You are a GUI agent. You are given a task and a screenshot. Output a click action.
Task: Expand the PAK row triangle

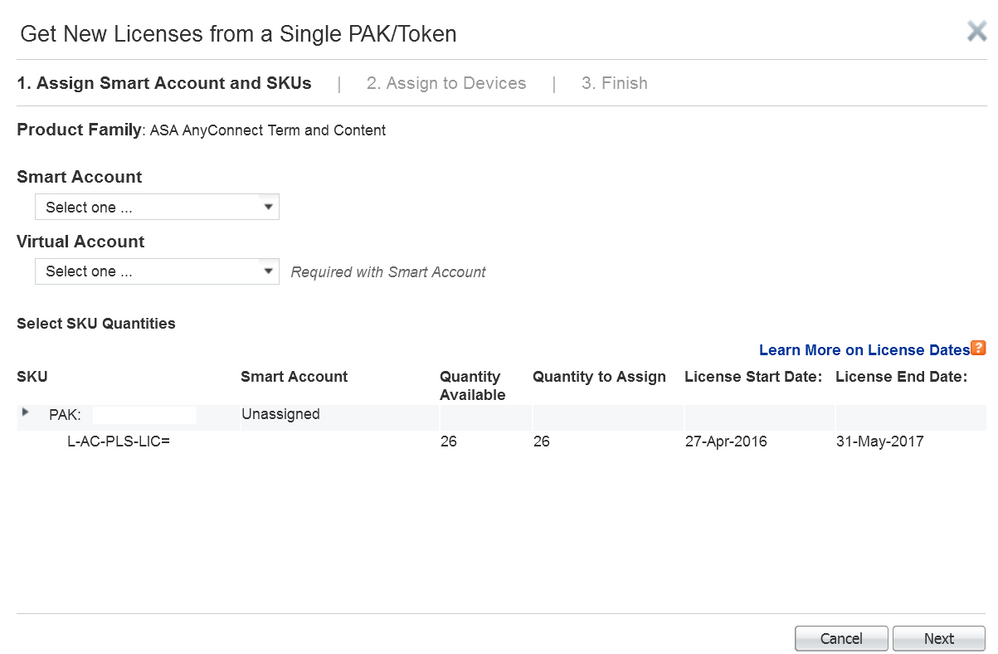tap(26, 412)
